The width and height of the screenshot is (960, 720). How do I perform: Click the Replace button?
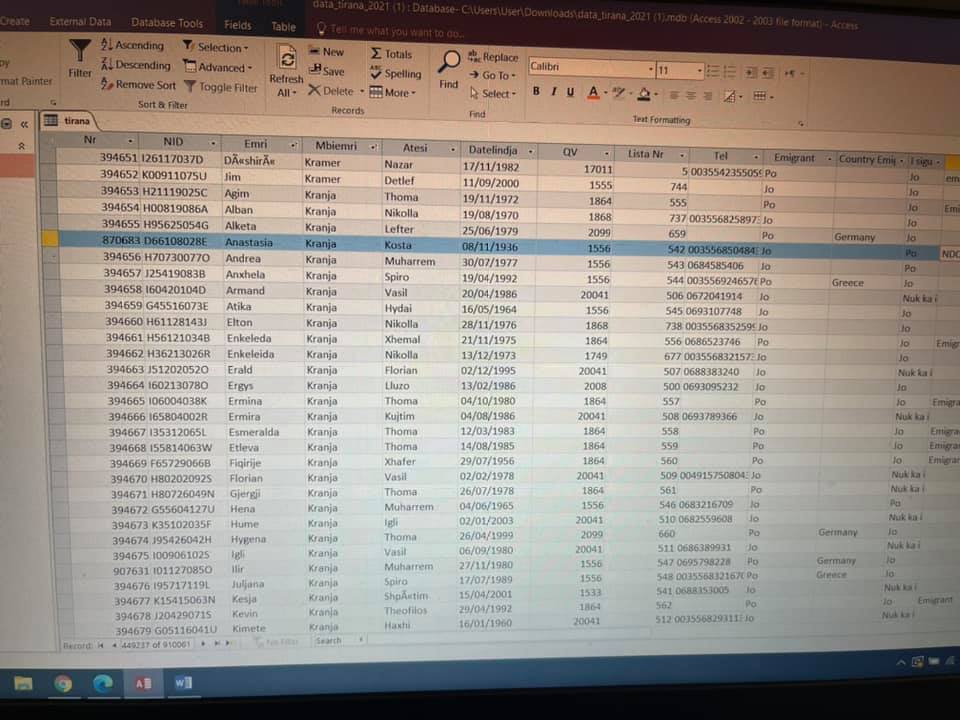[x=493, y=58]
